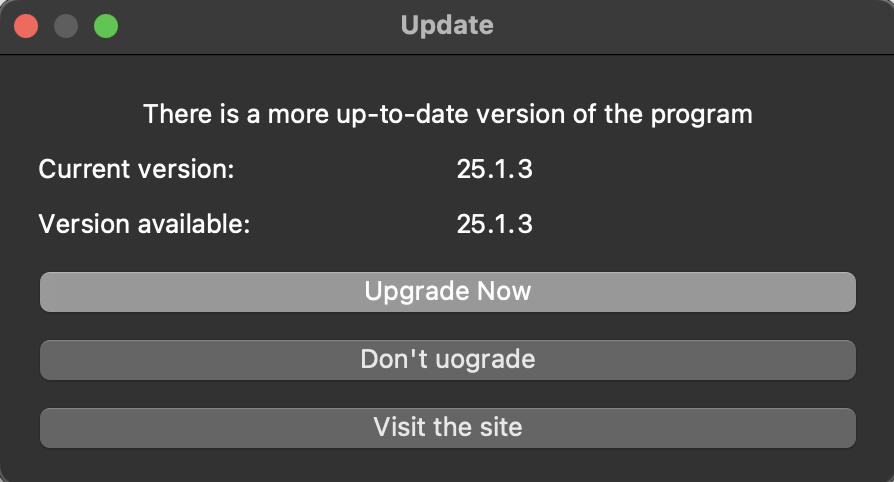Click the green zoom window button

pos(106,26)
